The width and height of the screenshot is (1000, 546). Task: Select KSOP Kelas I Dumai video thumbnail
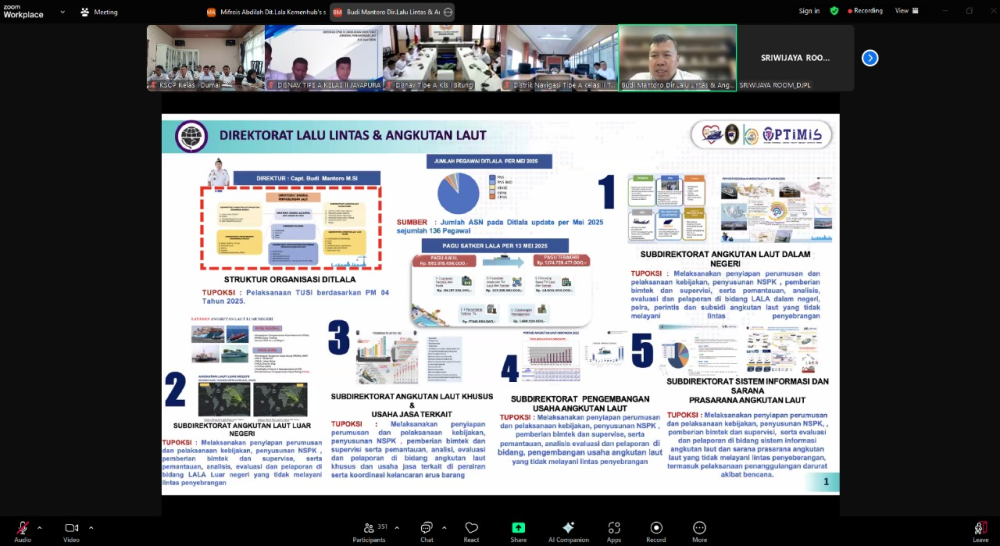(205, 58)
